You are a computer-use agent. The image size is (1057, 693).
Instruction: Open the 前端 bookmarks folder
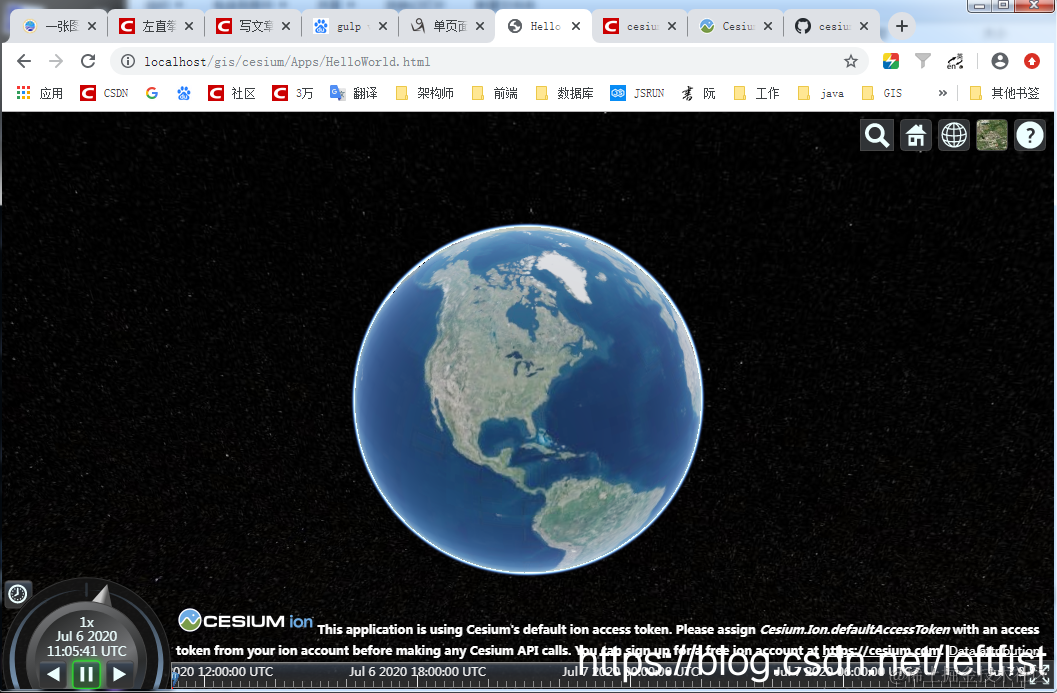(495, 93)
